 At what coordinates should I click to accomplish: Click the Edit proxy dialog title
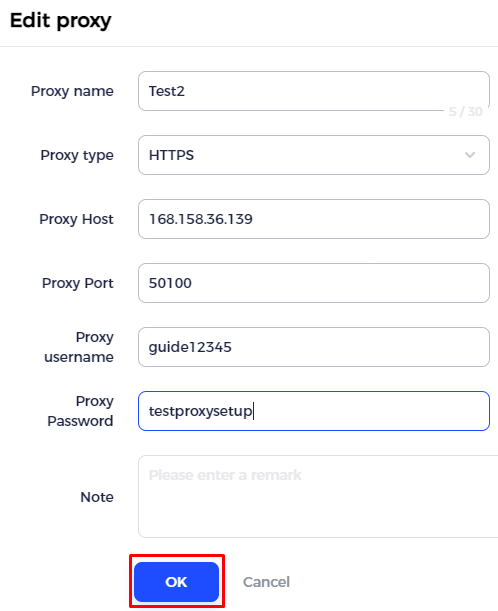click(x=60, y=21)
